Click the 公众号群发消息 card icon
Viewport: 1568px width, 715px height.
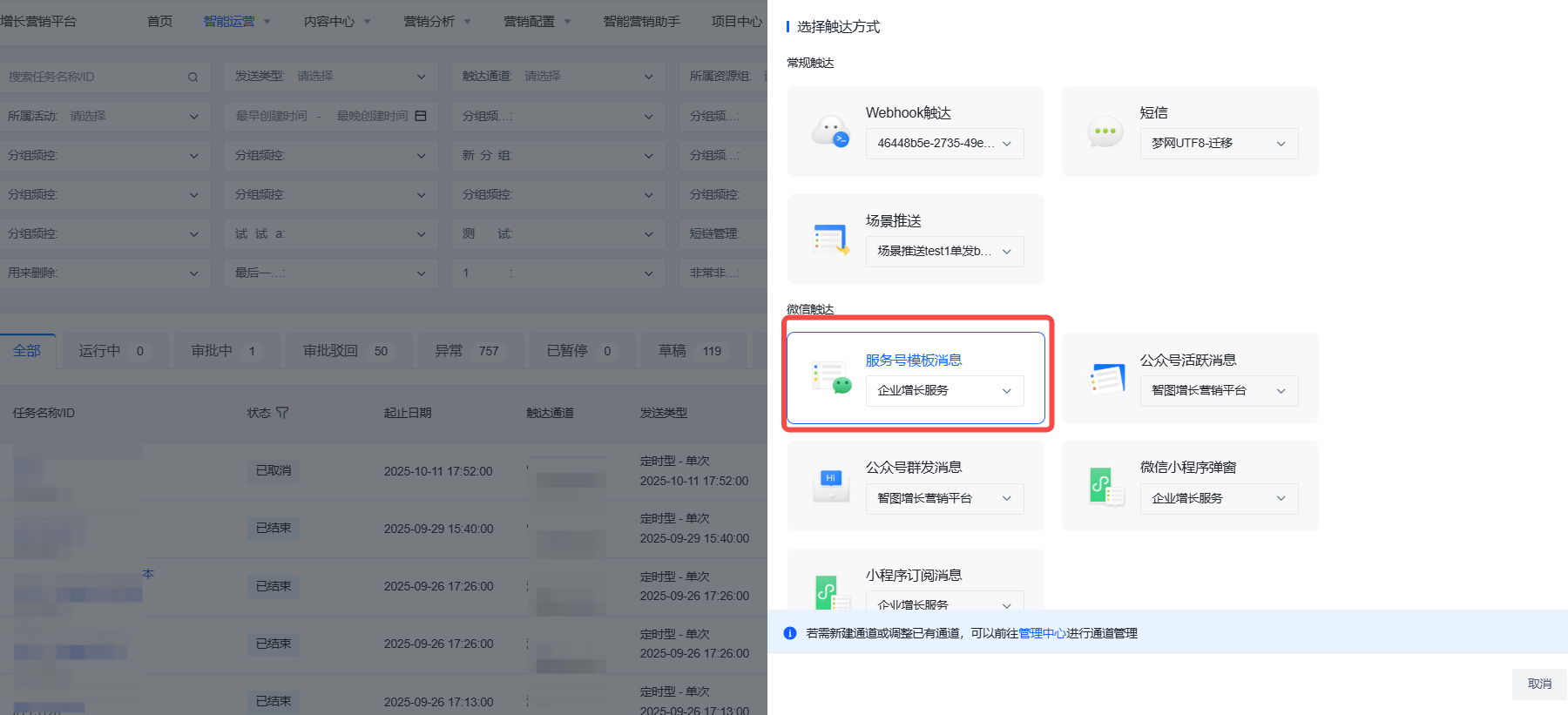[x=830, y=486]
